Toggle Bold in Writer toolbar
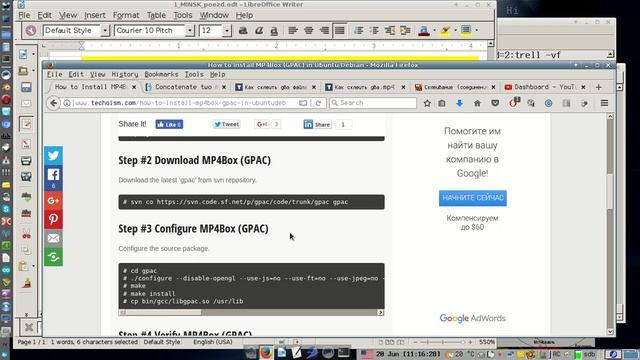Viewport: 640px width, 360px height. 243,31
